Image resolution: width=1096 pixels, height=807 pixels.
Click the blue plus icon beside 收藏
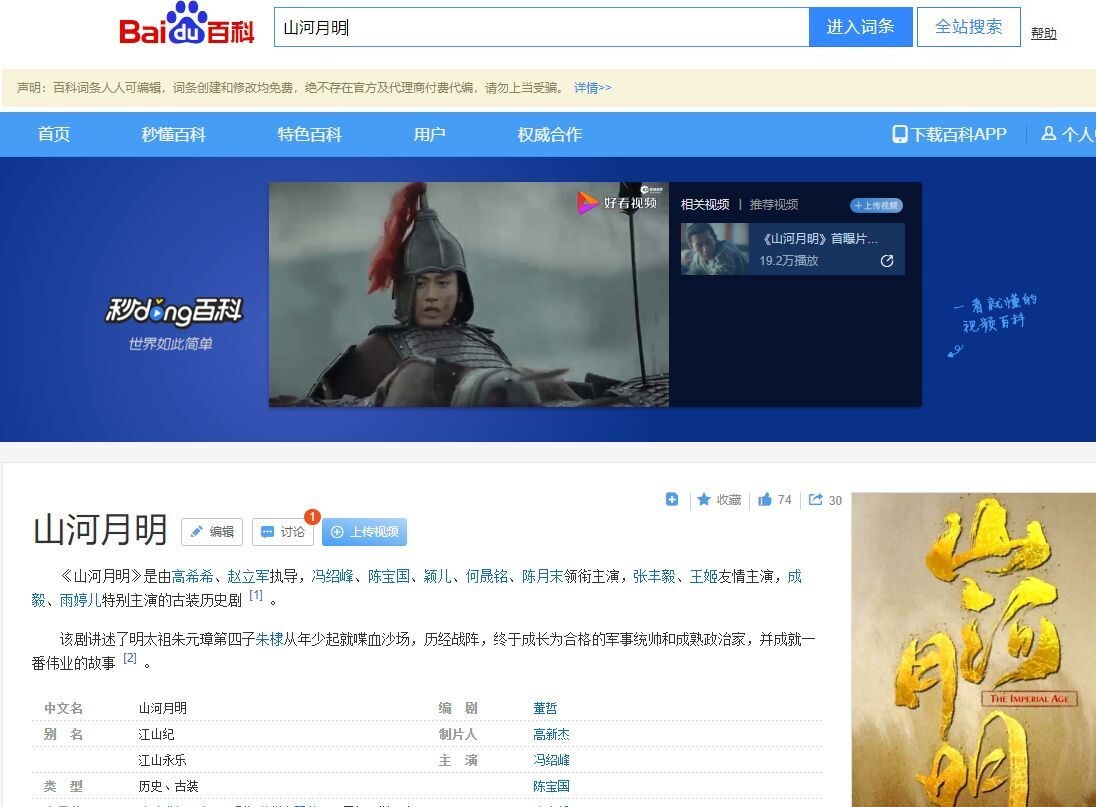672,499
